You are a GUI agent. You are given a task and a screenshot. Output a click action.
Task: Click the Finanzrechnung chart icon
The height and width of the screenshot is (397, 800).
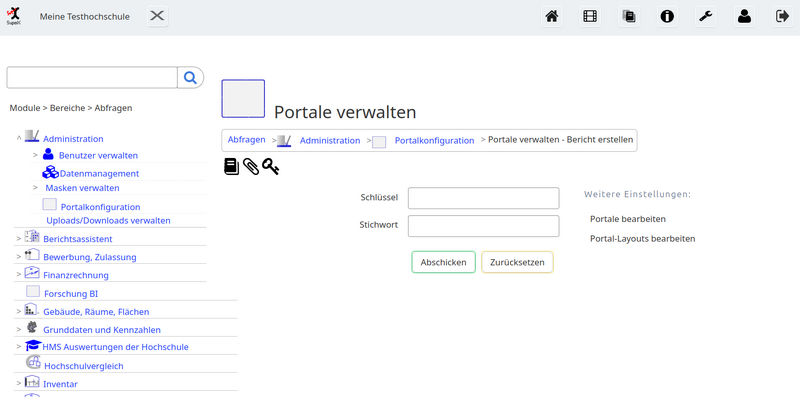tap(32, 272)
